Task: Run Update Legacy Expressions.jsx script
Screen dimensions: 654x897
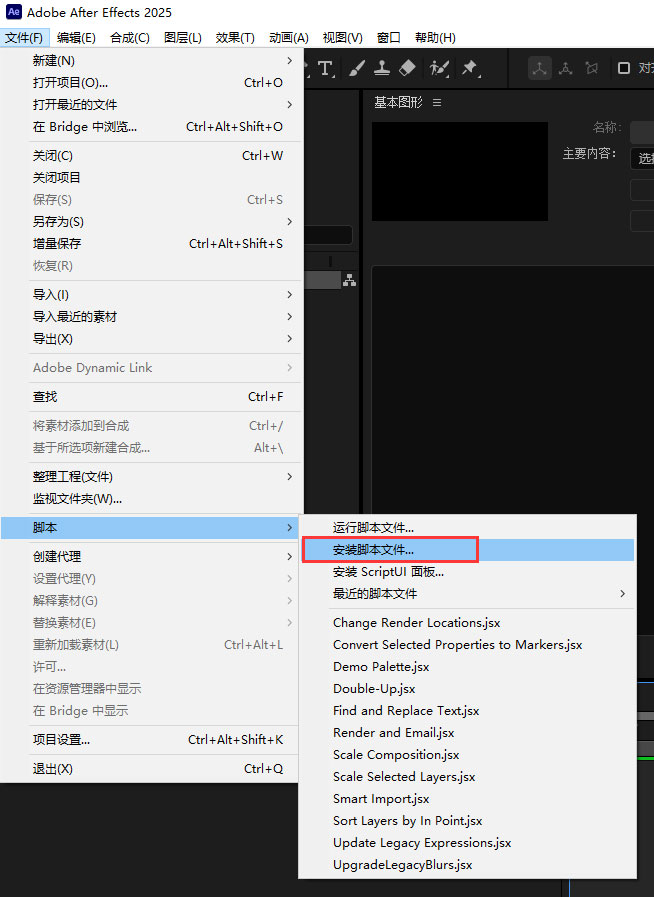Action: tap(467, 843)
